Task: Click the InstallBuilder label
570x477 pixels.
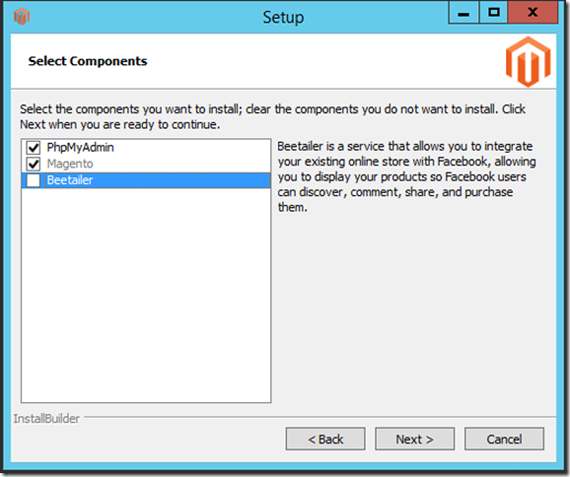Action: coord(47,418)
